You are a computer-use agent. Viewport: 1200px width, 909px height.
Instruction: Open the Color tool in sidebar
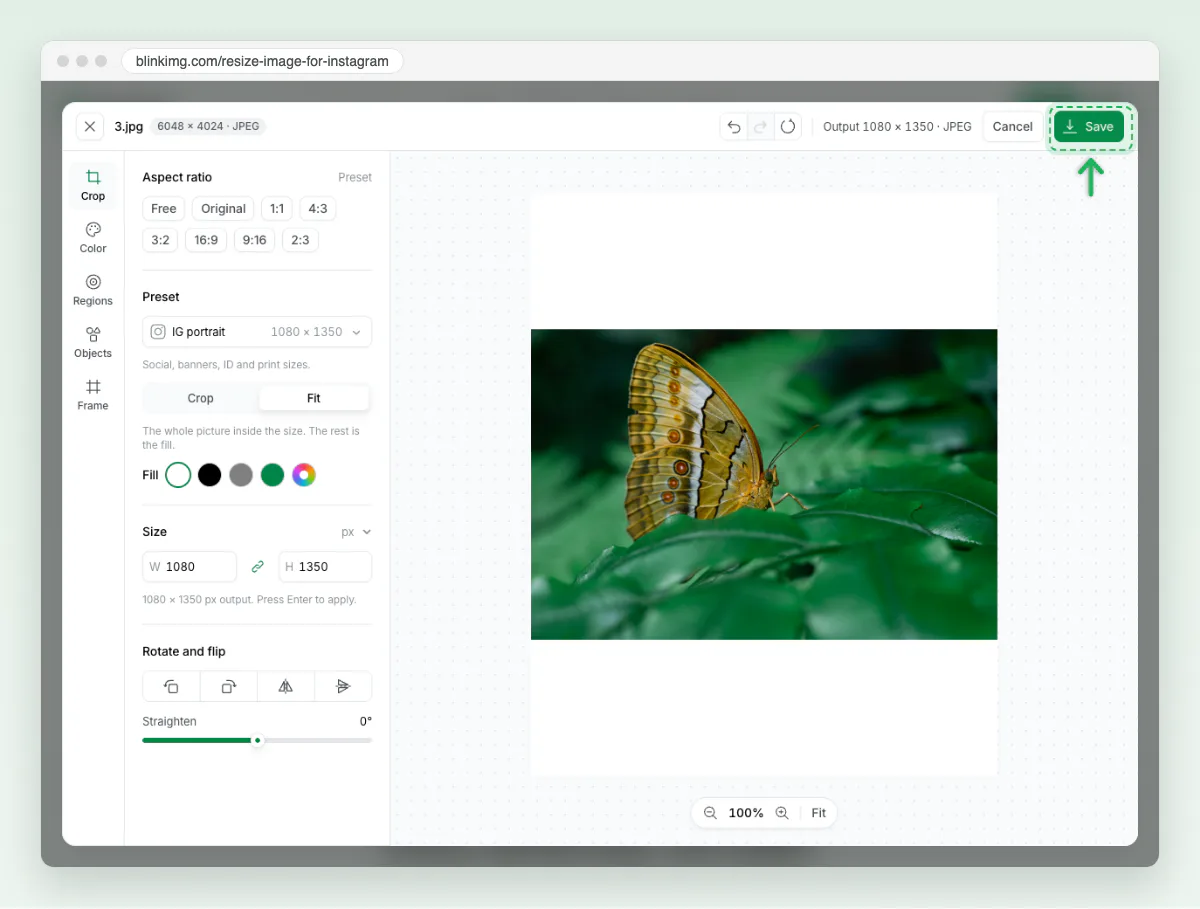(93, 238)
